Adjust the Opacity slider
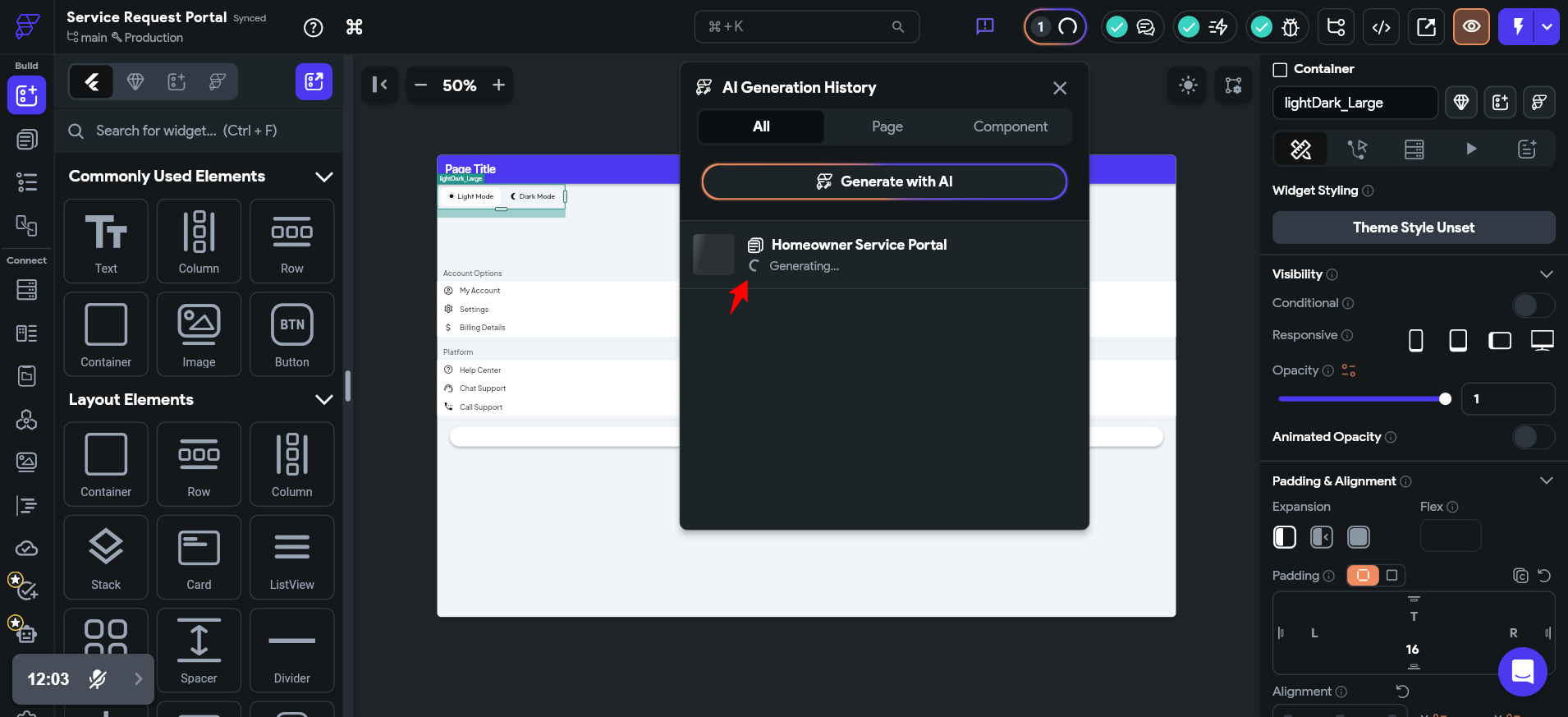The image size is (1568, 717). (1364, 399)
